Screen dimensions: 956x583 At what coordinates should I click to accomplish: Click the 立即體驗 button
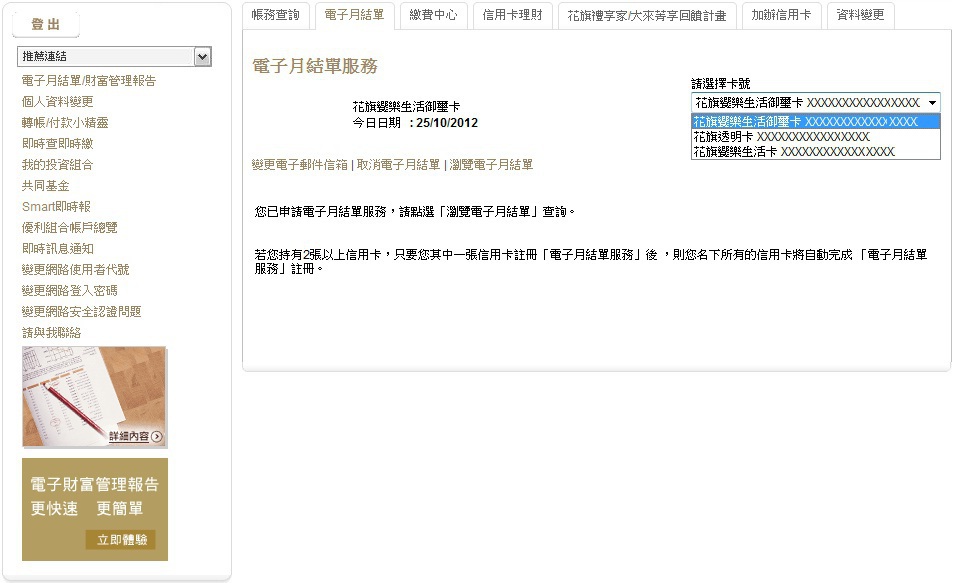click(x=121, y=540)
